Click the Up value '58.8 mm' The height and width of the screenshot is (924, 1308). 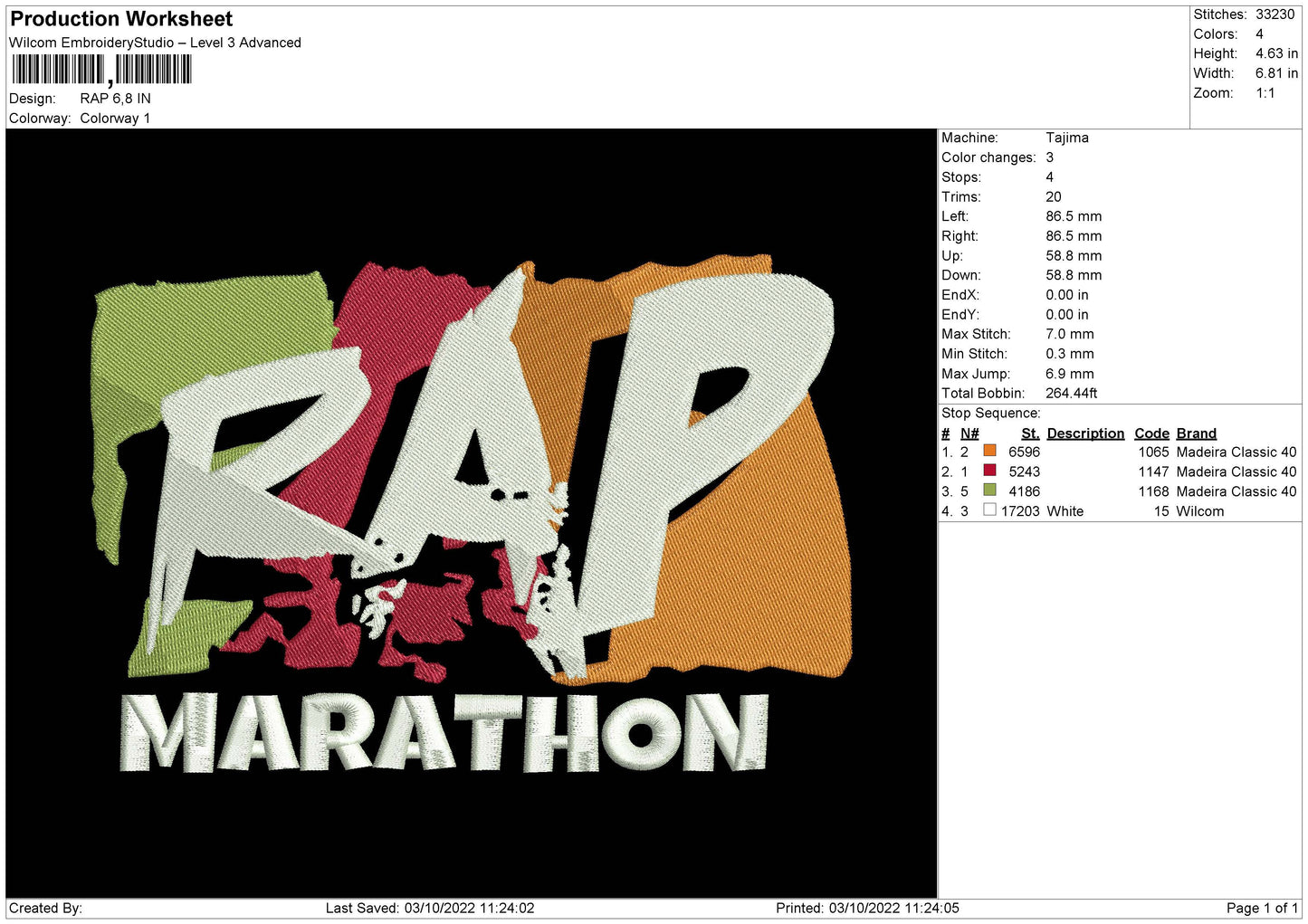point(1074,256)
